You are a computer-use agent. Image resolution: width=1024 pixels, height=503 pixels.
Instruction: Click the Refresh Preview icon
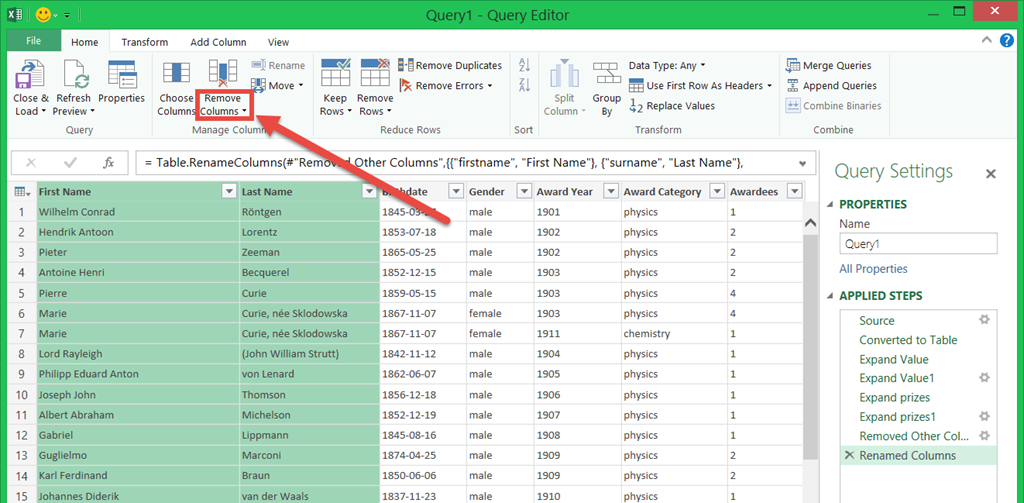[74, 75]
